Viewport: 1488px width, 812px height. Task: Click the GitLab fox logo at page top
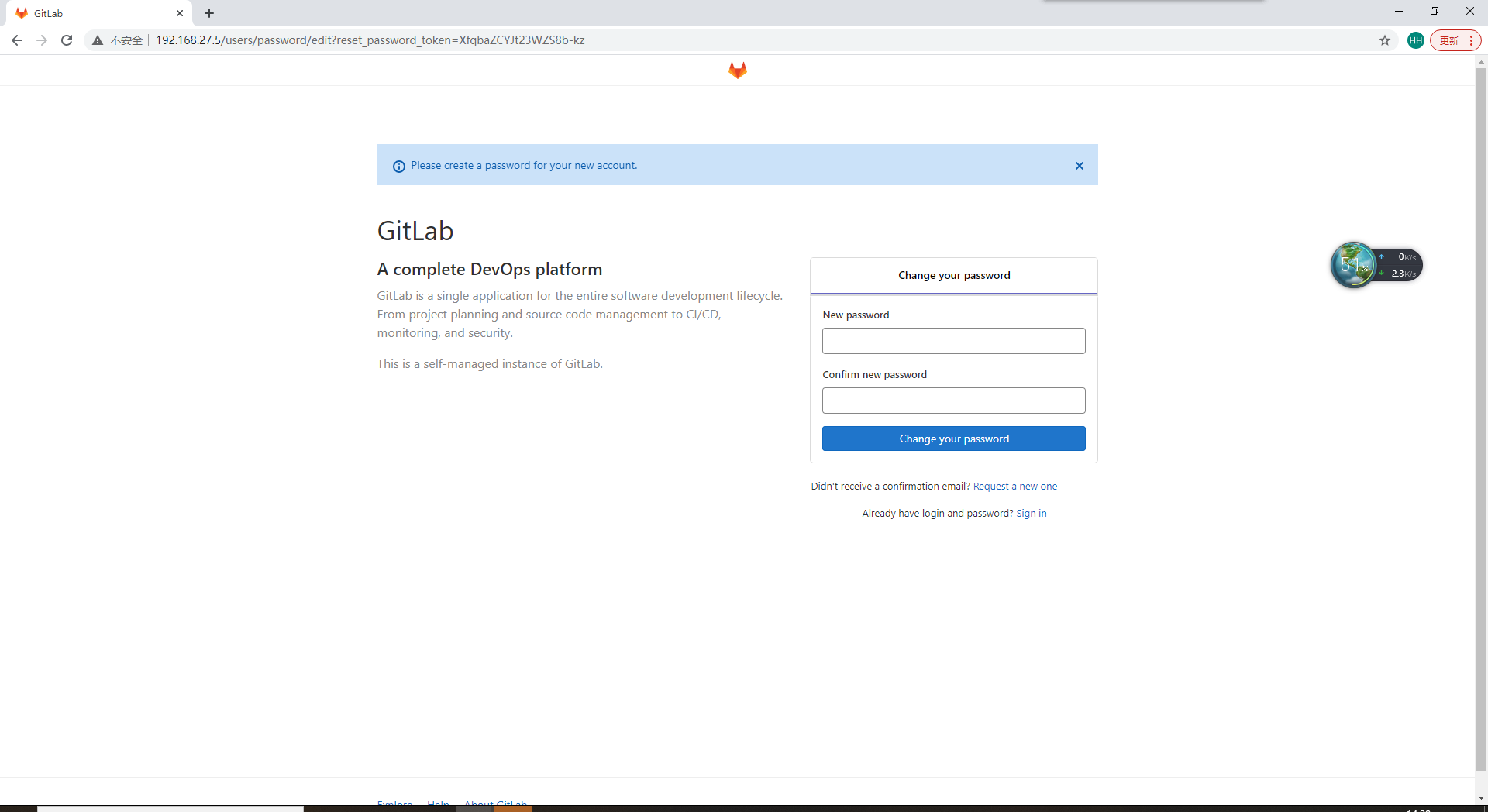pos(737,70)
